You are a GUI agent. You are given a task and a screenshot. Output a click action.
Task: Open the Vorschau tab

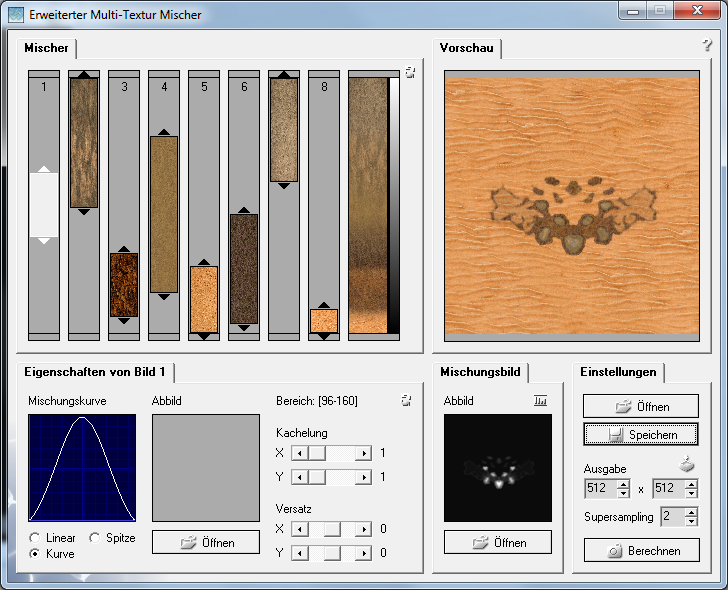[467, 48]
